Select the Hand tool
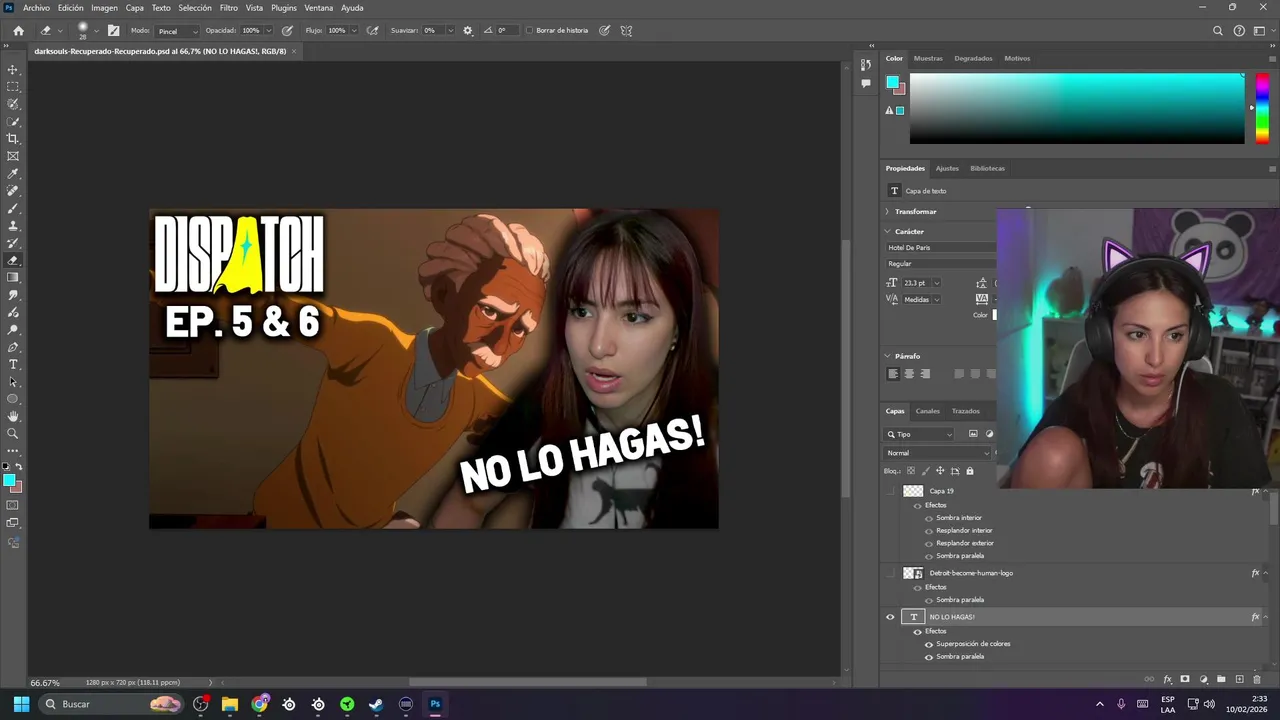 point(13,416)
